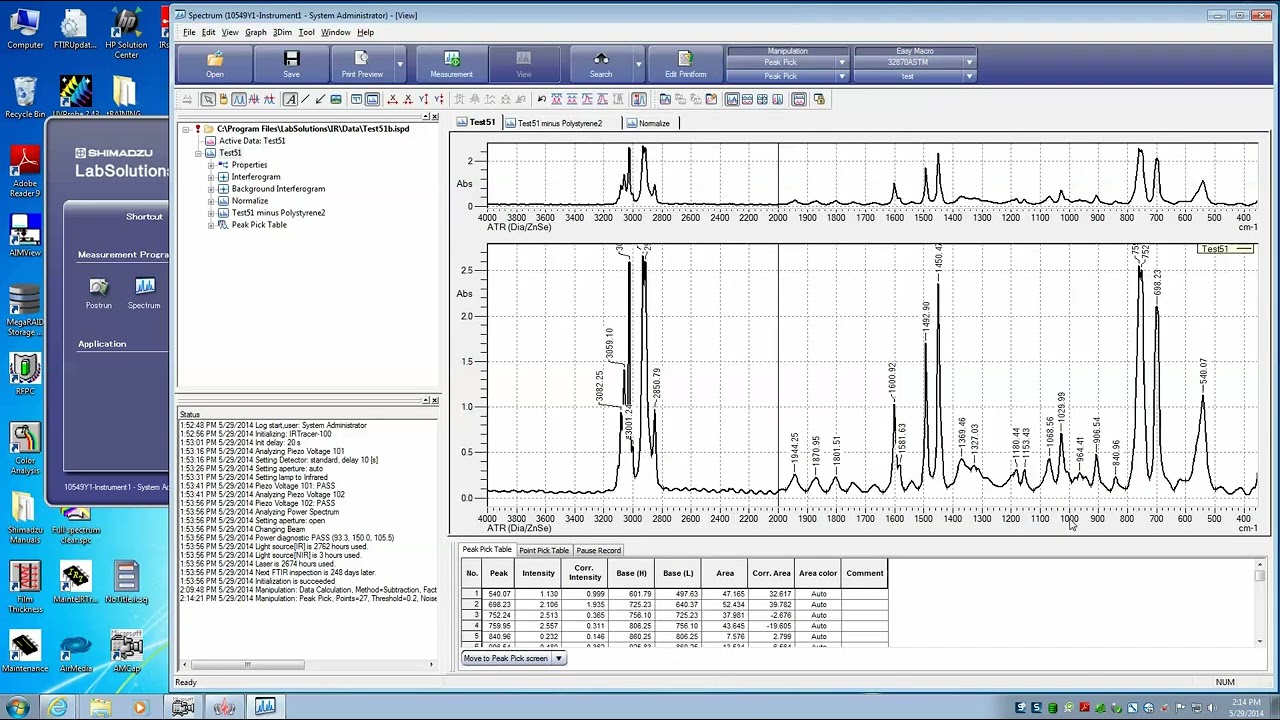1280x720 pixels.
Task: Select Normalize in the data tree
Action: (x=250, y=201)
